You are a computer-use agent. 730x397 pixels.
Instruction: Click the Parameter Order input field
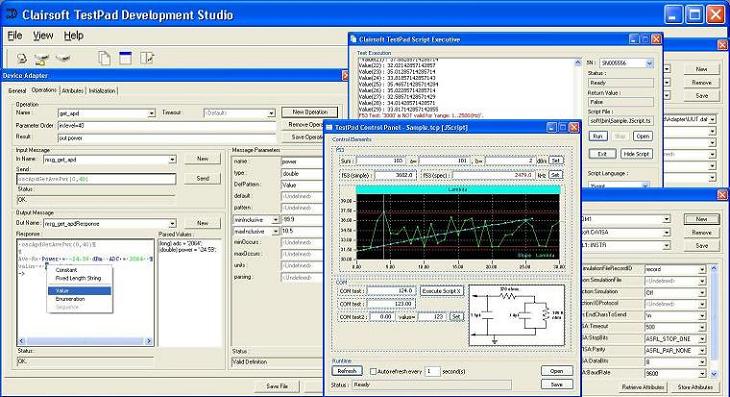point(166,126)
